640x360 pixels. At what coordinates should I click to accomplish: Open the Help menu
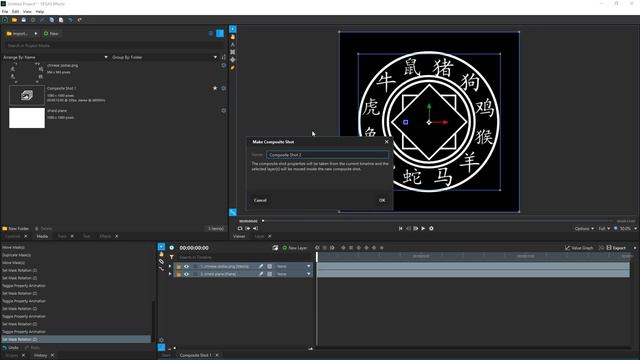tap(40, 11)
